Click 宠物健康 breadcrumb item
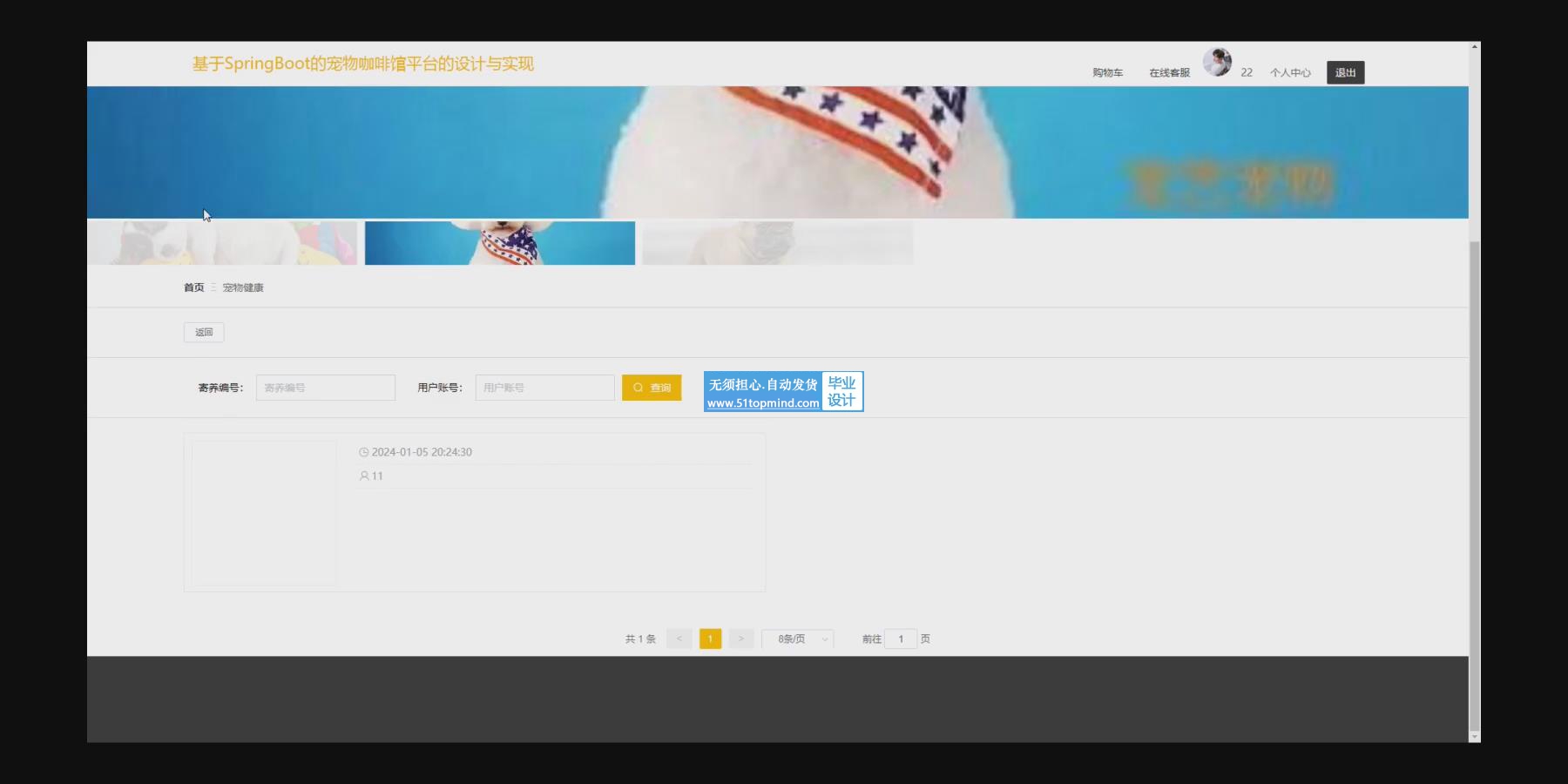 click(x=243, y=287)
